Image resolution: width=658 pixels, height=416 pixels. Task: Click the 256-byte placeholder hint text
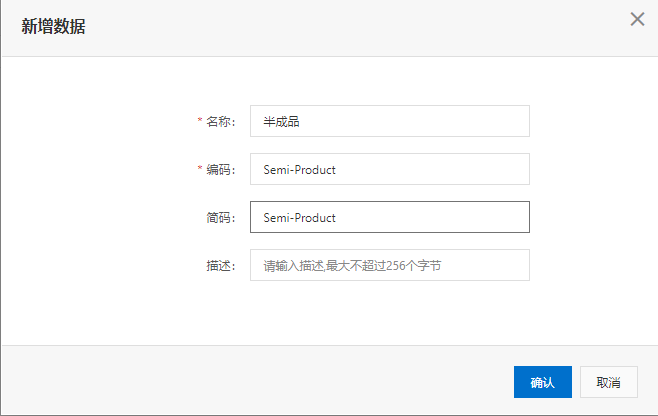click(352, 266)
